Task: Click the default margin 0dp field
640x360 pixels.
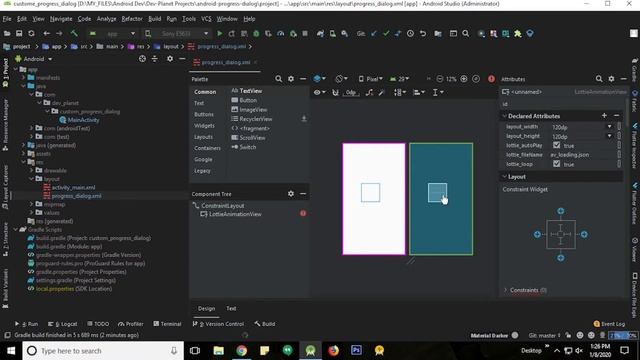Action: [x=351, y=93]
